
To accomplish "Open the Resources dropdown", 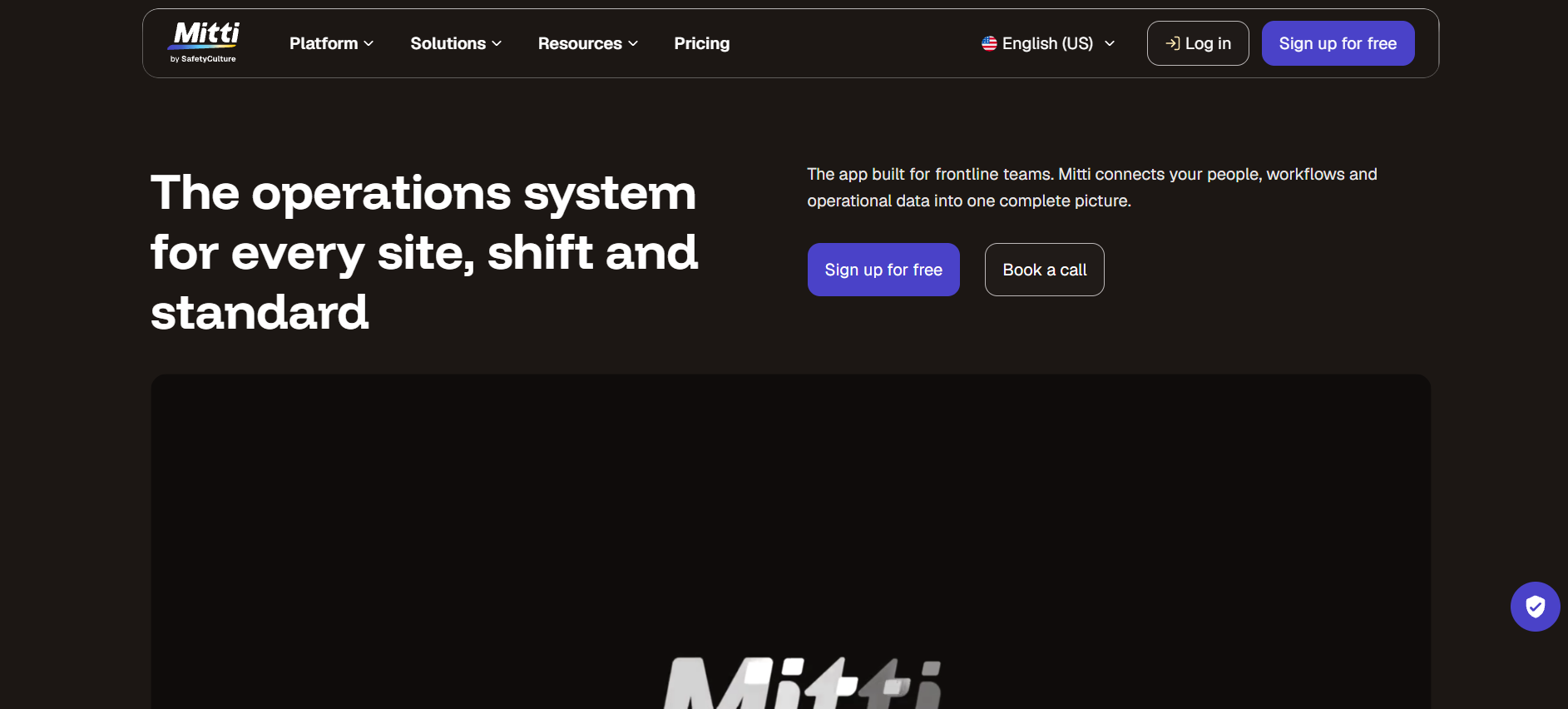I will point(588,43).
